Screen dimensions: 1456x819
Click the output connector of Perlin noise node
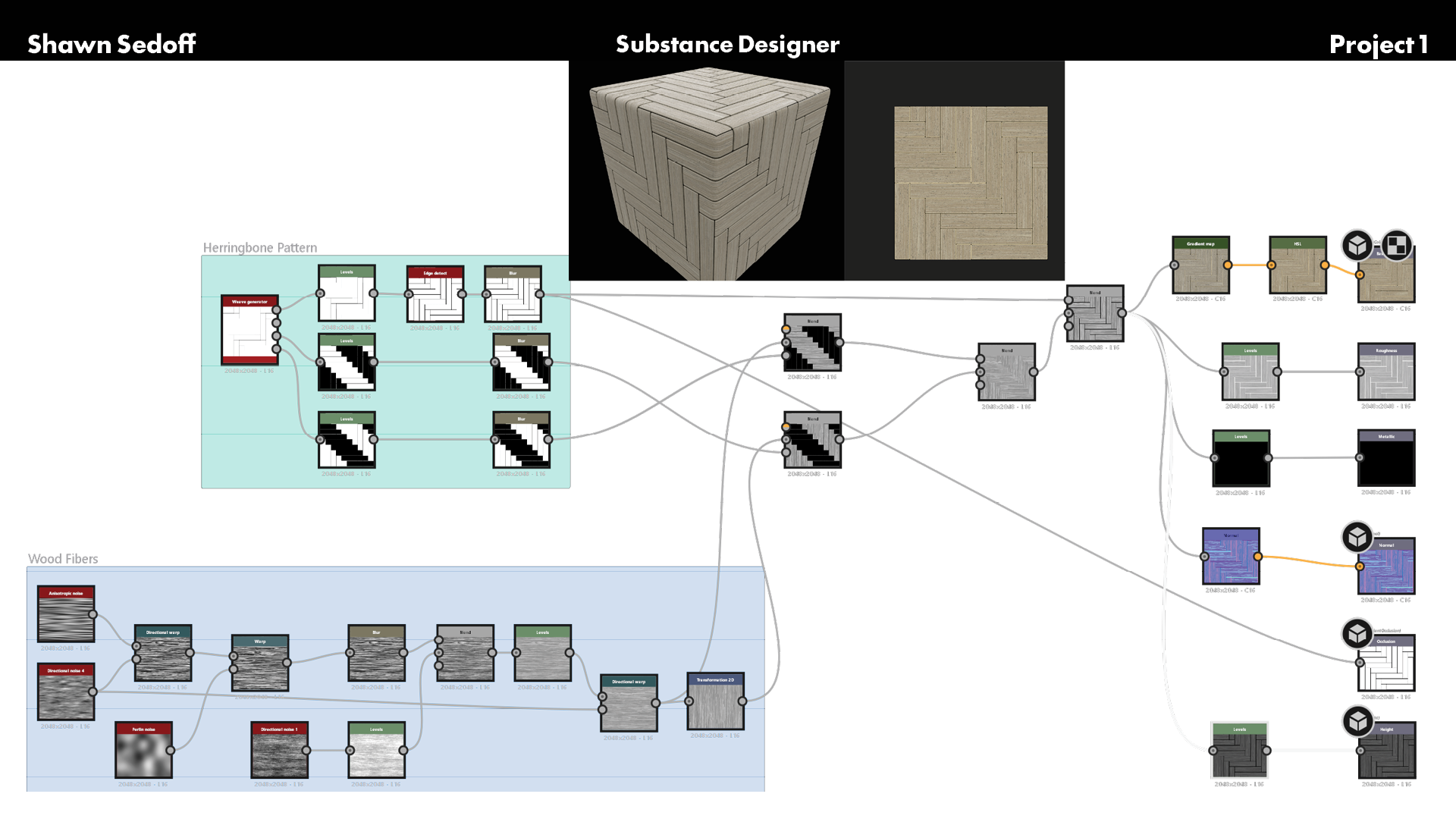[x=171, y=750]
